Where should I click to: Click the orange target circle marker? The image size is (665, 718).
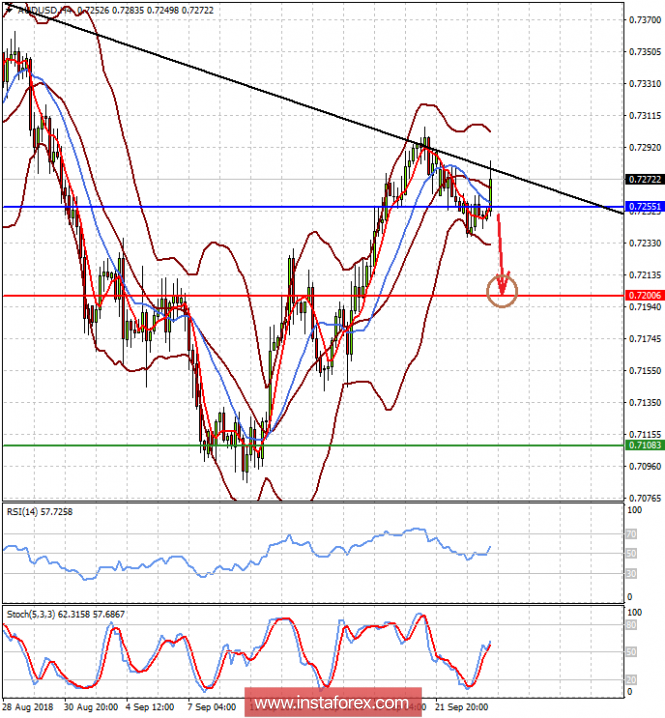pyautogui.click(x=502, y=291)
